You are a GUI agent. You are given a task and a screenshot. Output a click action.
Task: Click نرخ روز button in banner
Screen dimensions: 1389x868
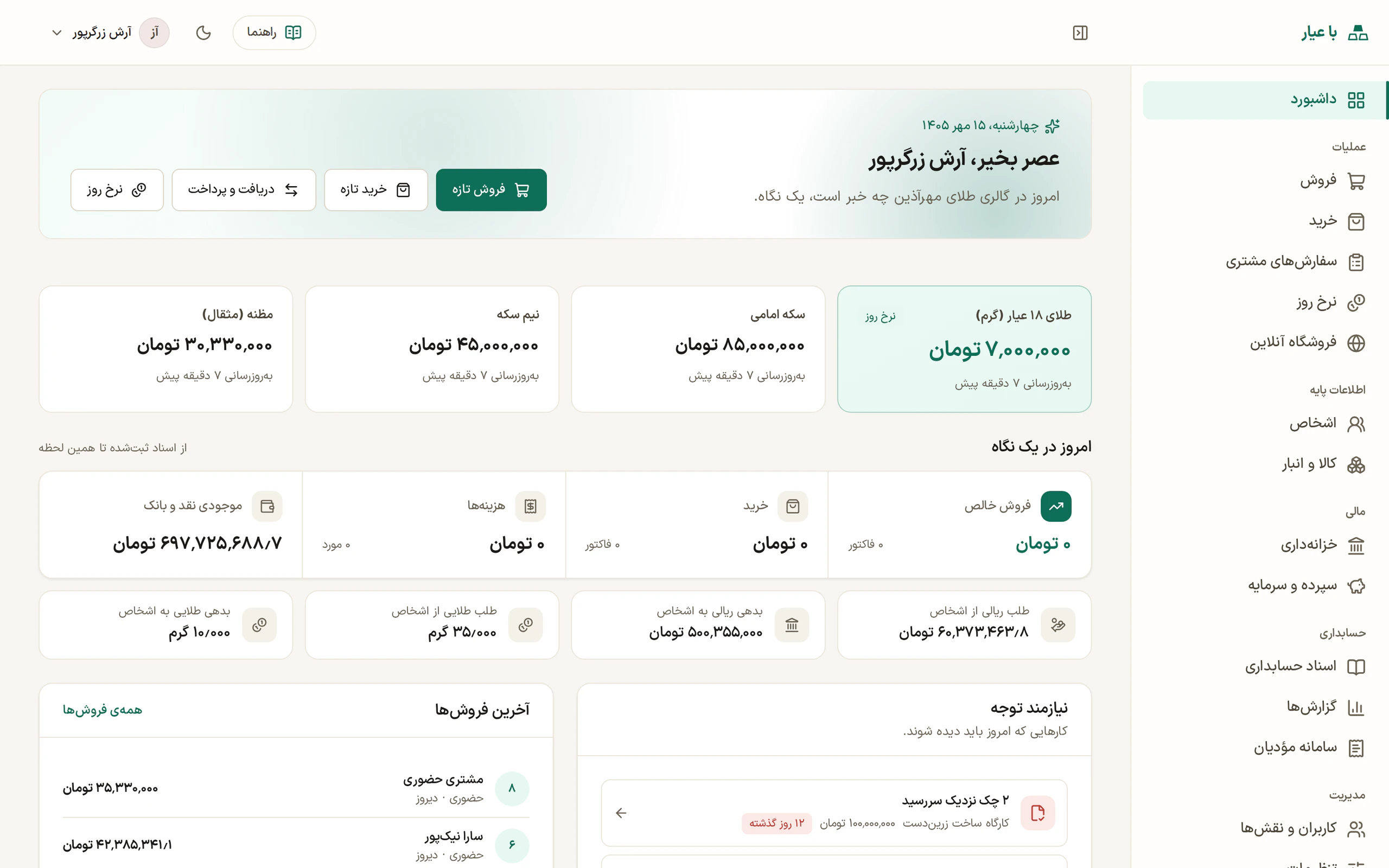coord(117,190)
